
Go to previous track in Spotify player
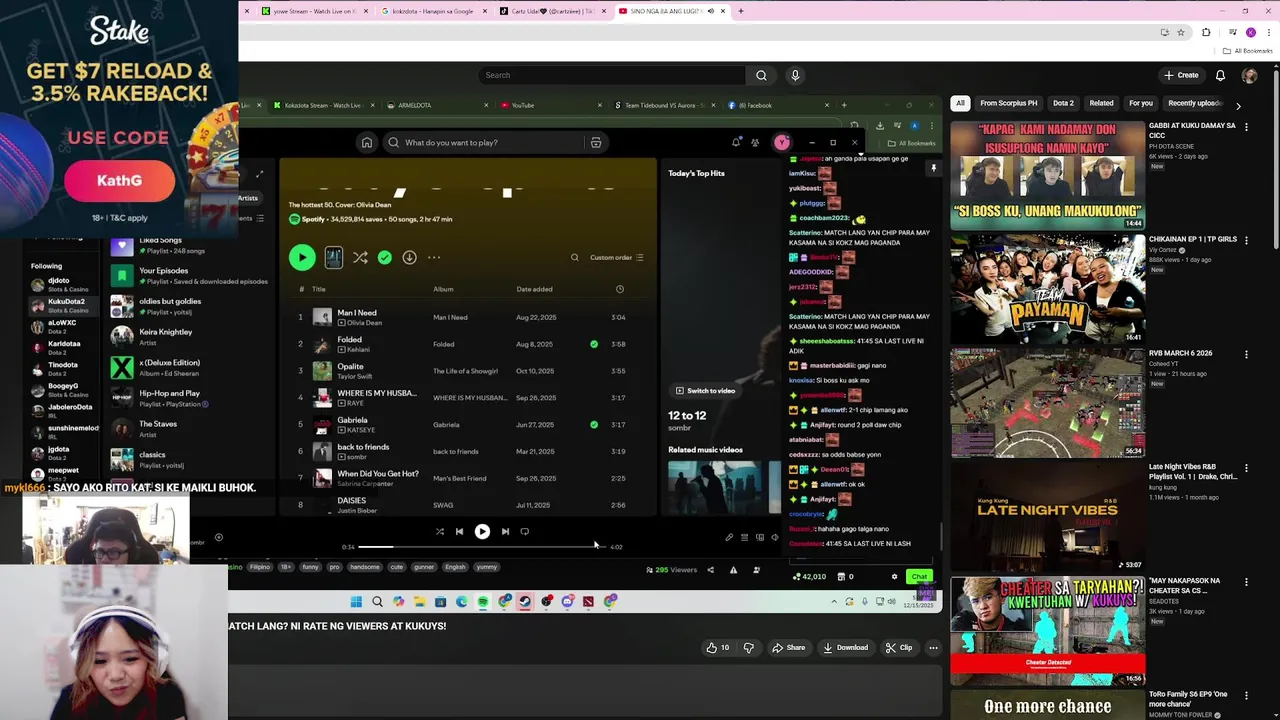(459, 532)
